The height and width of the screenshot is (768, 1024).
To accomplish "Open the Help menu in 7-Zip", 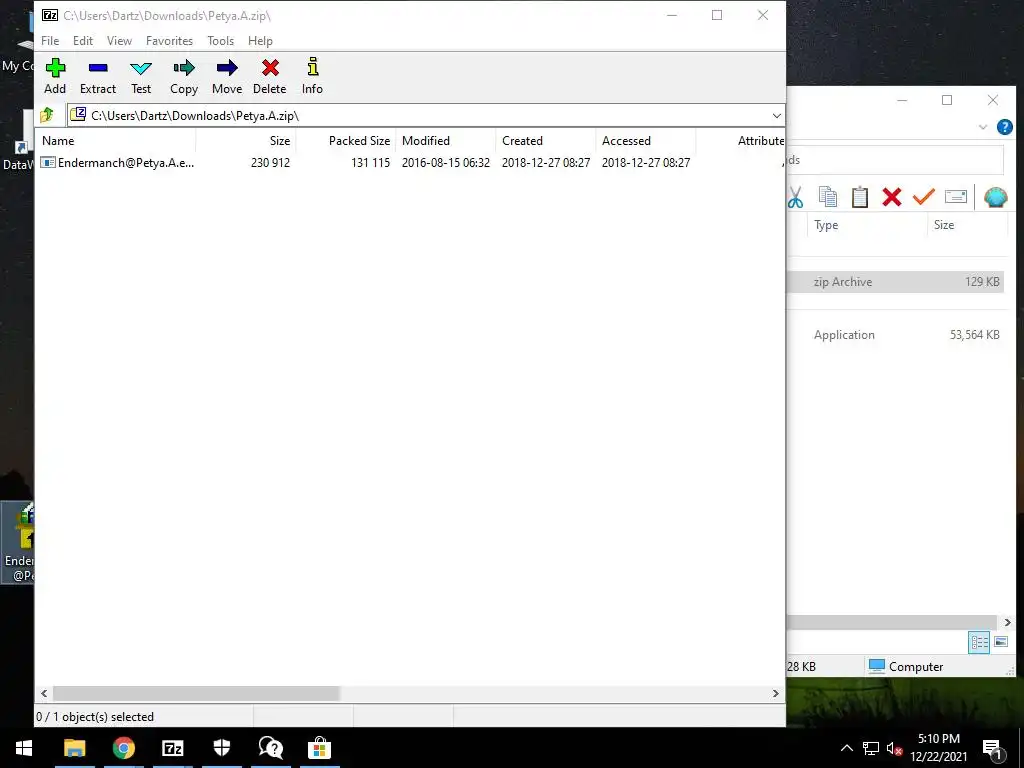I will pyautogui.click(x=260, y=40).
